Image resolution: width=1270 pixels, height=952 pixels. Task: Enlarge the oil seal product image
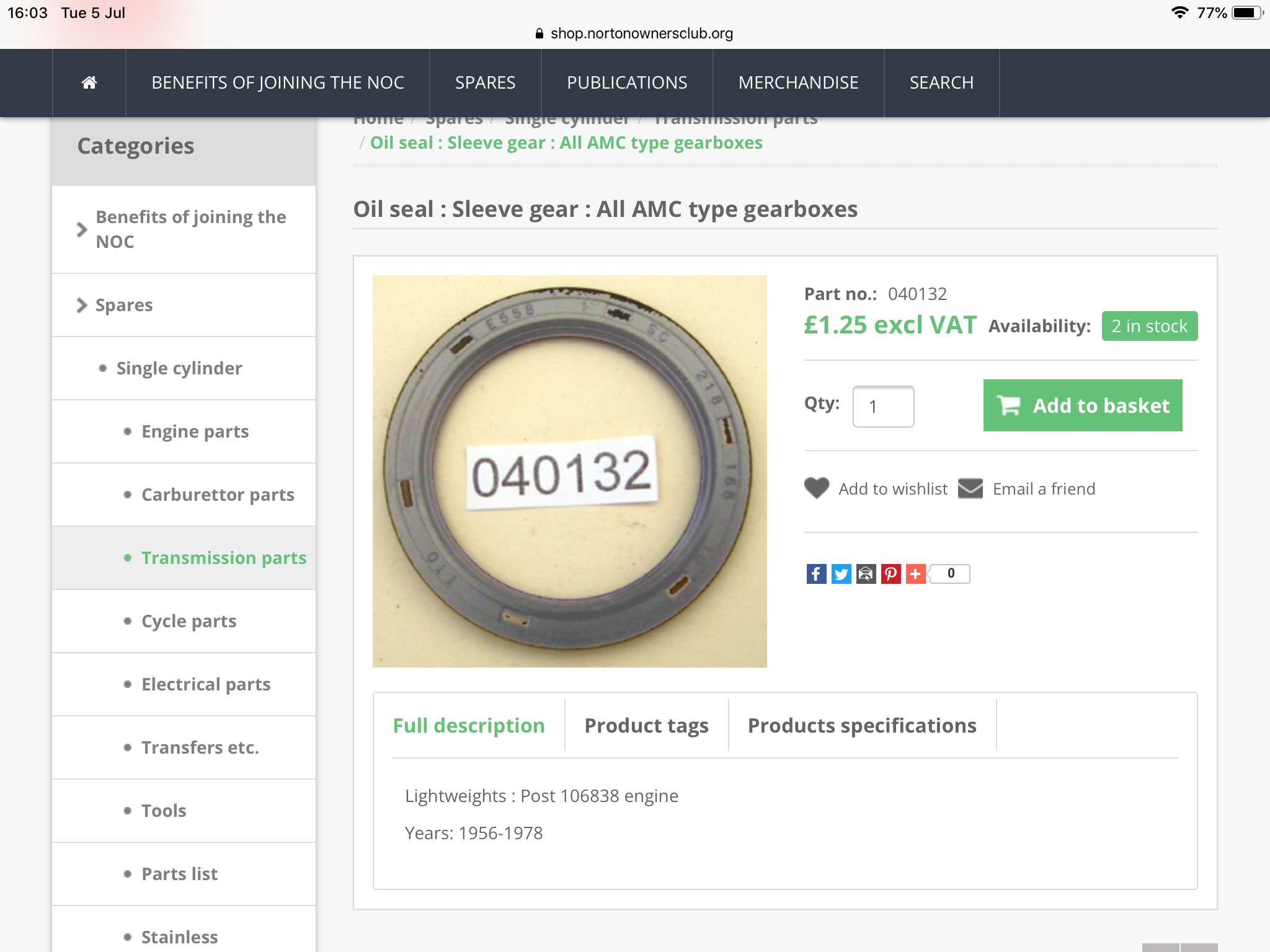[569, 471]
